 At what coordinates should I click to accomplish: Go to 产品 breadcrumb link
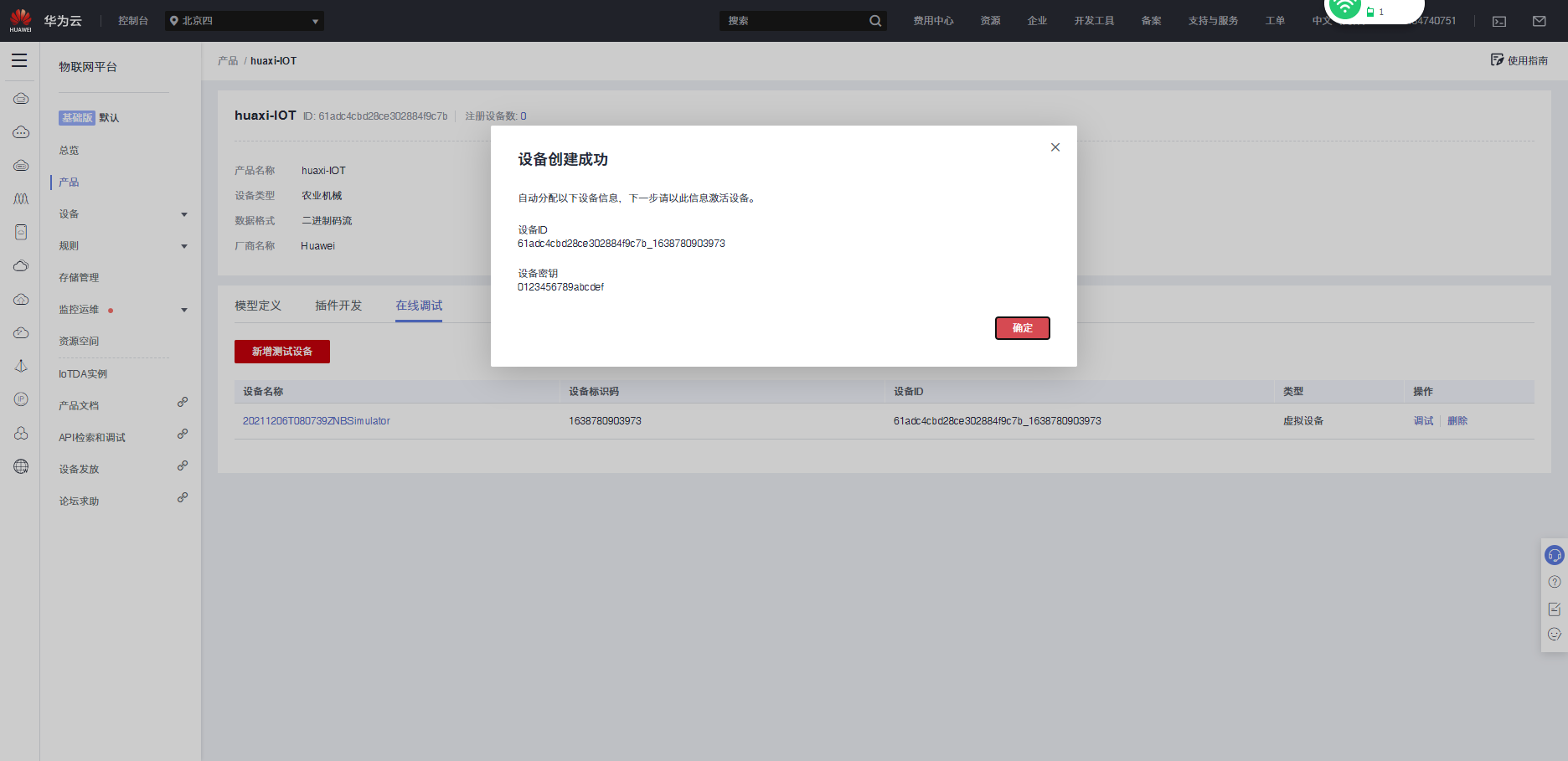tap(228, 61)
